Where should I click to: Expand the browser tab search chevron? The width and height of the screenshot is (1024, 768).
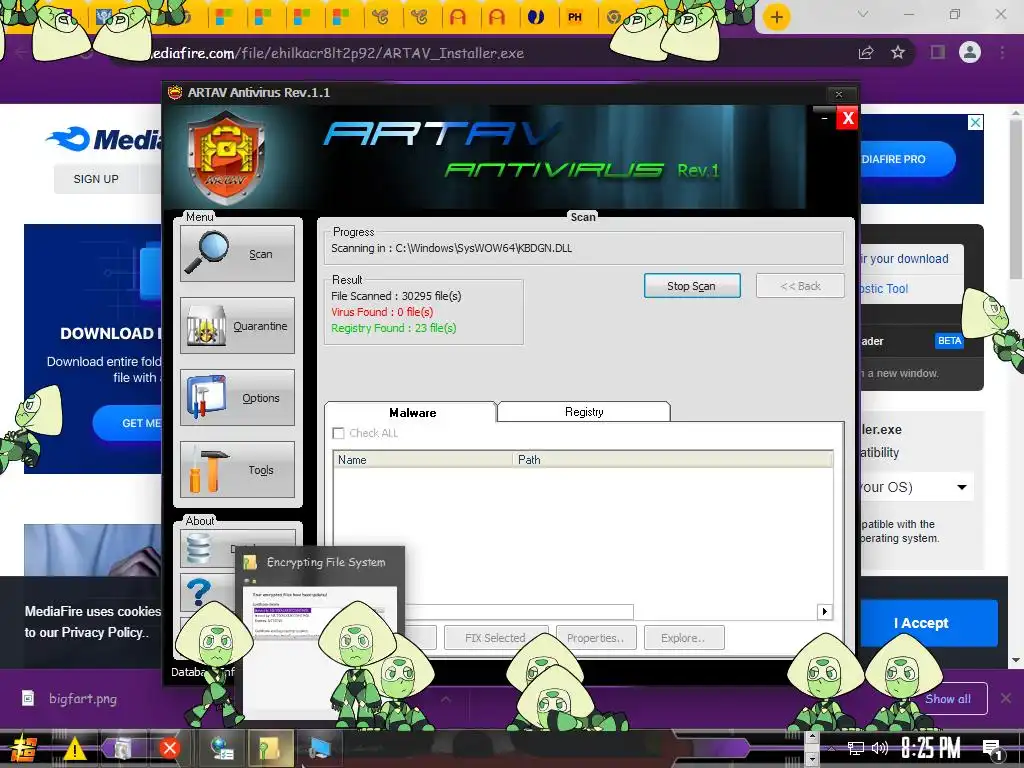(863, 14)
